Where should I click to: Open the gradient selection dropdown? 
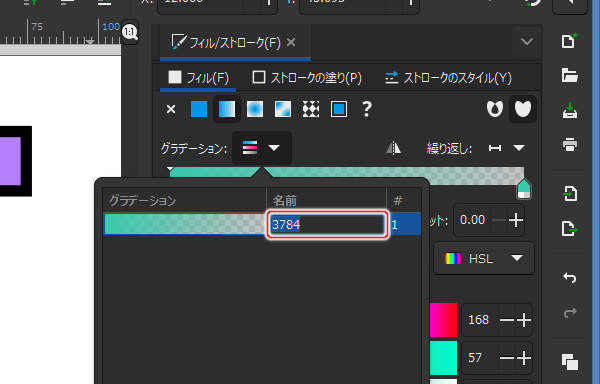(261, 148)
